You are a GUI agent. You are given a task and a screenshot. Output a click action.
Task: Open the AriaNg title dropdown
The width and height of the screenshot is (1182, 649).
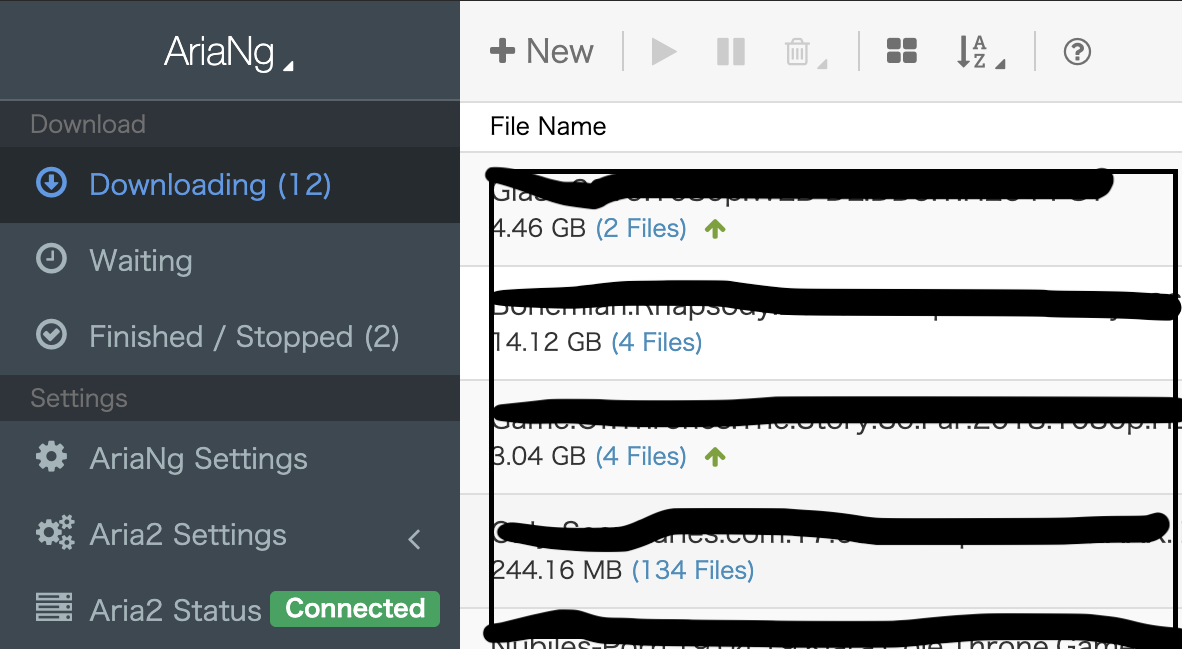[229, 53]
